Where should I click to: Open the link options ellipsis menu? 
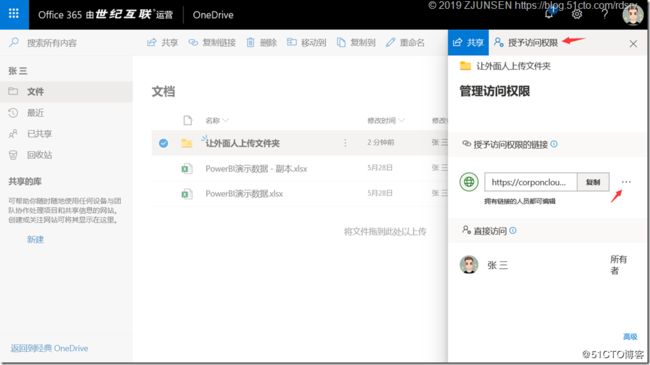[x=626, y=182]
